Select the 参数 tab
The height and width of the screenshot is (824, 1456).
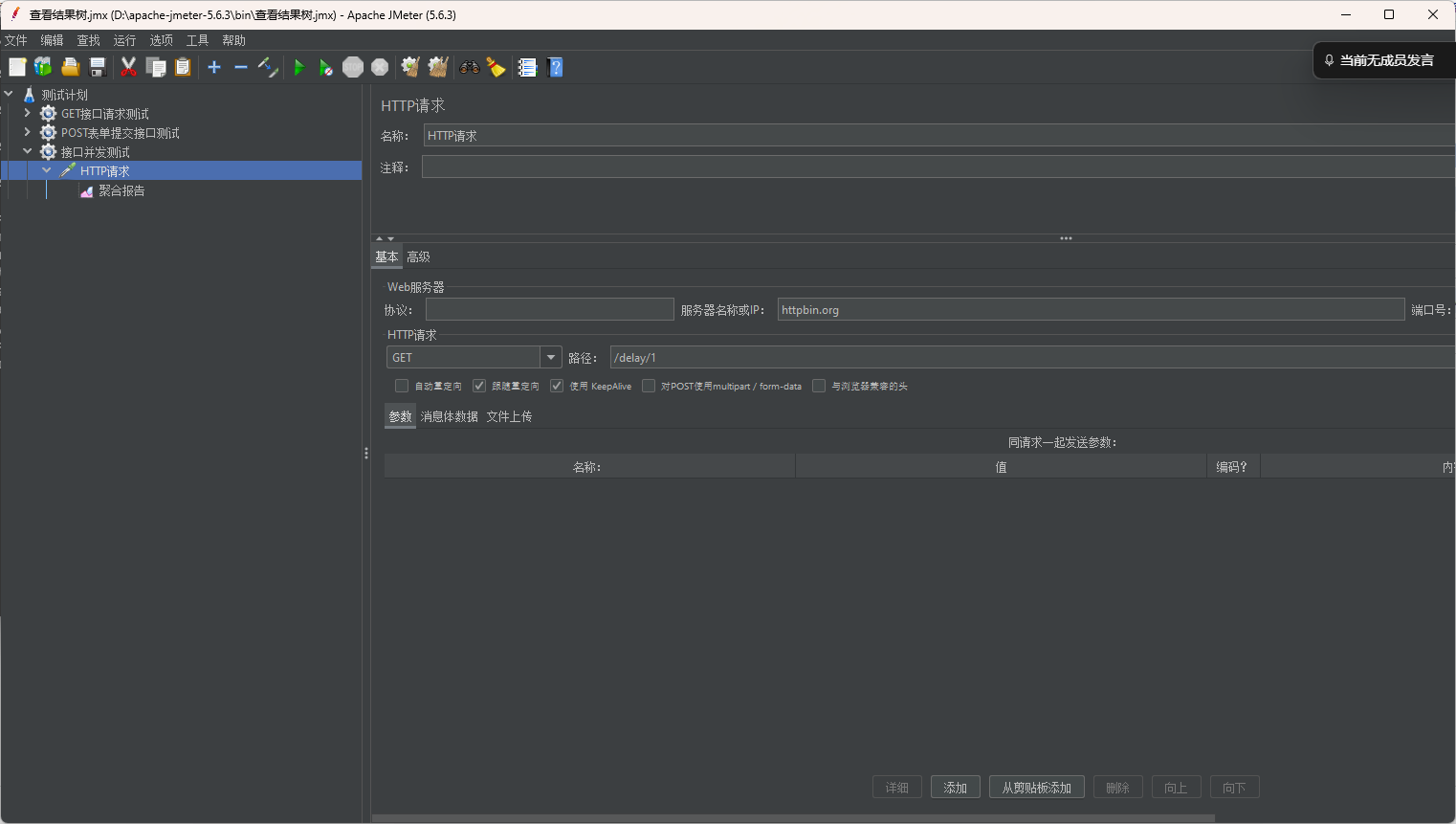(400, 416)
